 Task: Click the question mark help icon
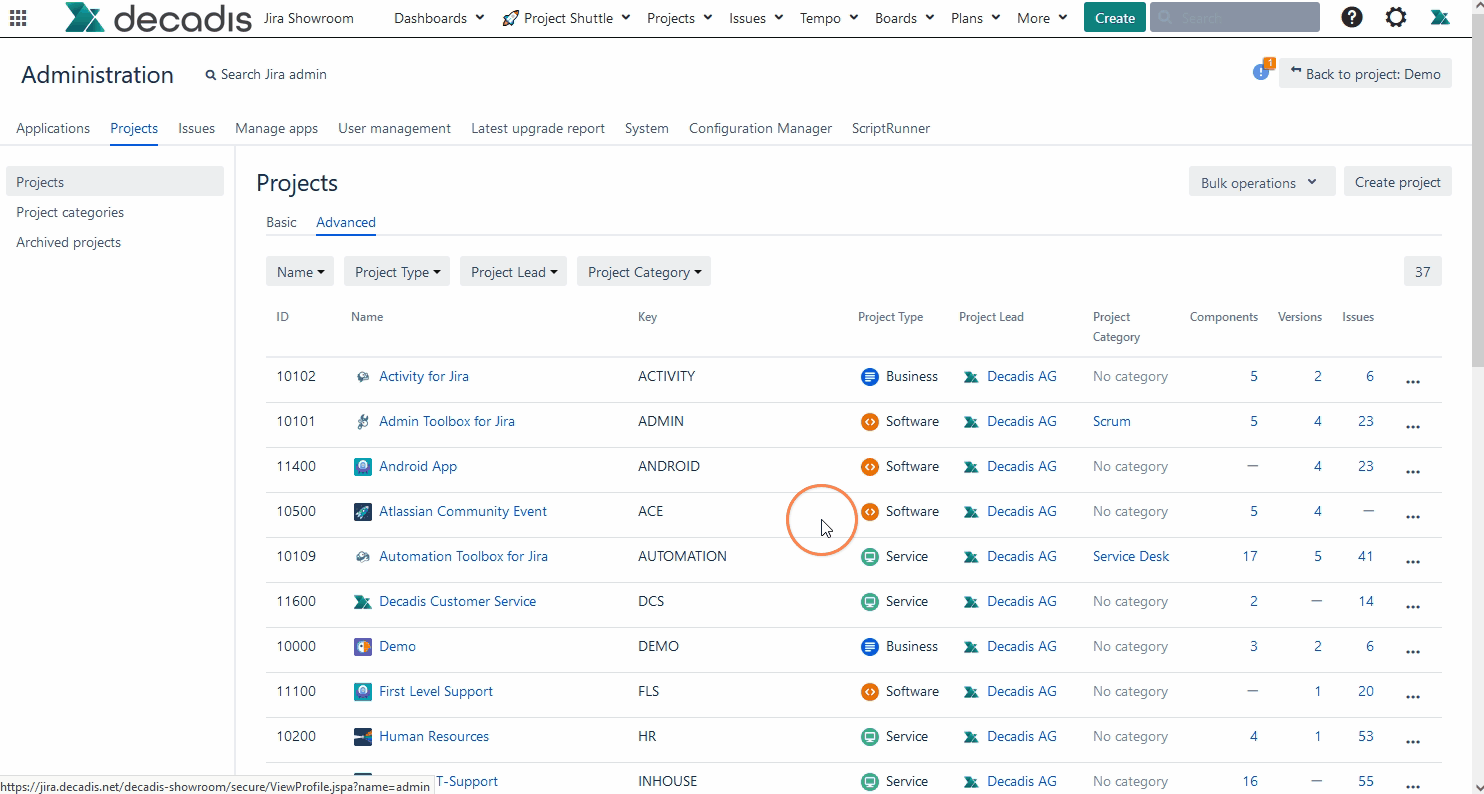1351,17
